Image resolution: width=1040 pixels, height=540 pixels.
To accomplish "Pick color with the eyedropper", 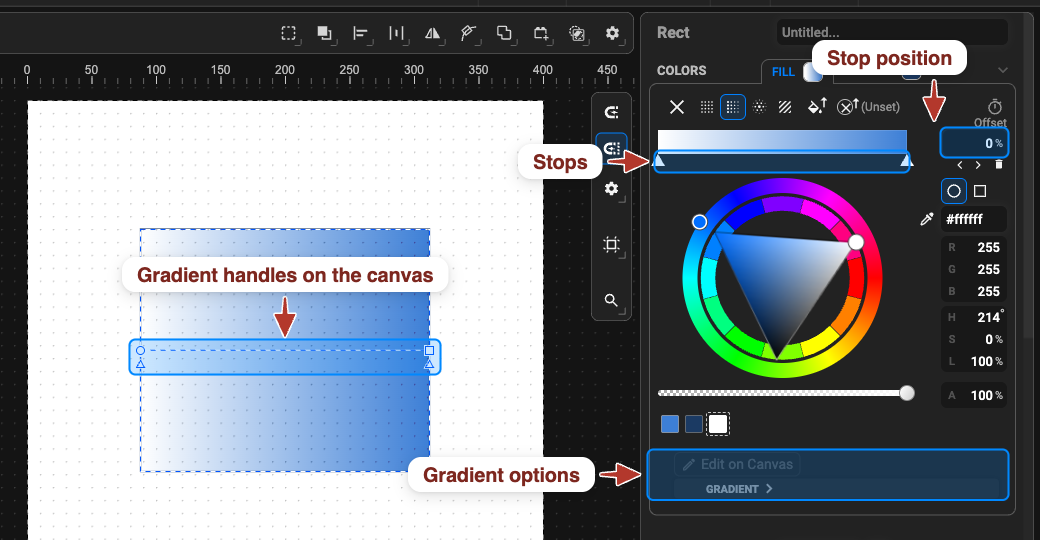I will (x=927, y=219).
